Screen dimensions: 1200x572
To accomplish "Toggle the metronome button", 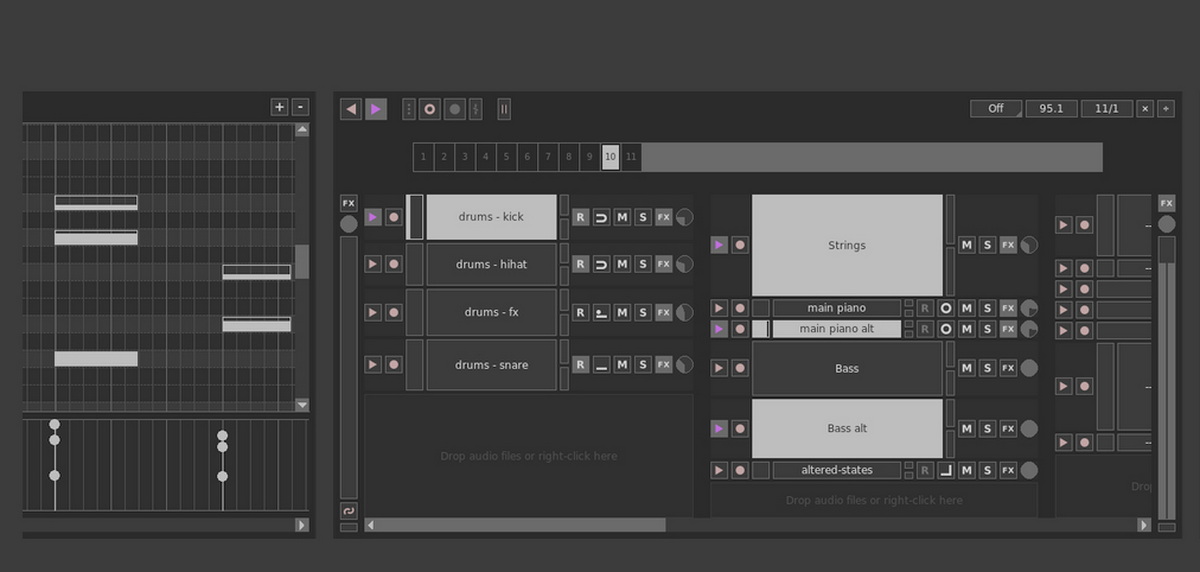I will 504,109.
